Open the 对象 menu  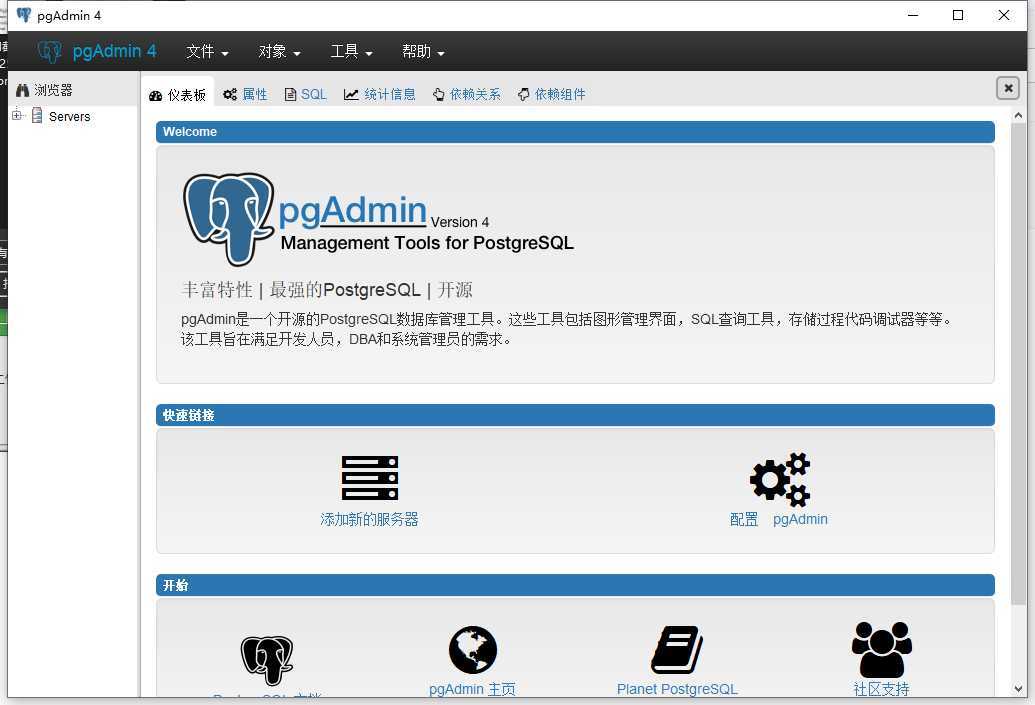click(x=279, y=51)
